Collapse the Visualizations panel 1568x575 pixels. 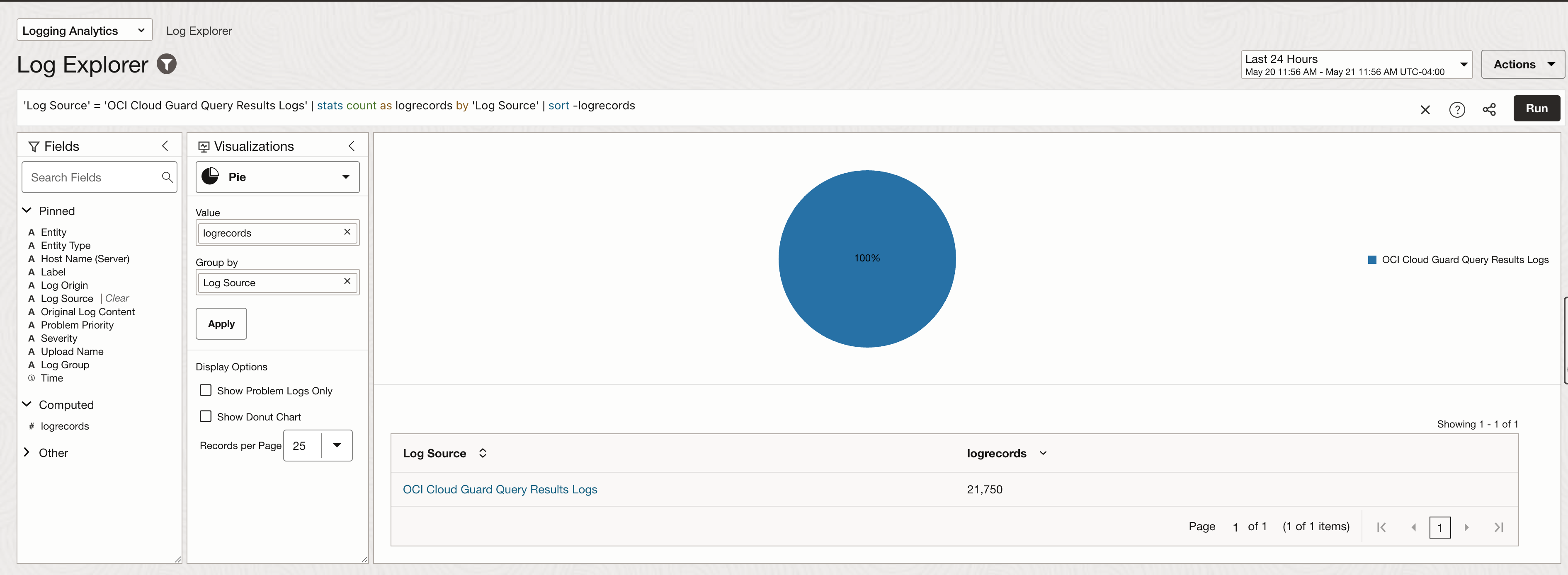click(351, 146)
